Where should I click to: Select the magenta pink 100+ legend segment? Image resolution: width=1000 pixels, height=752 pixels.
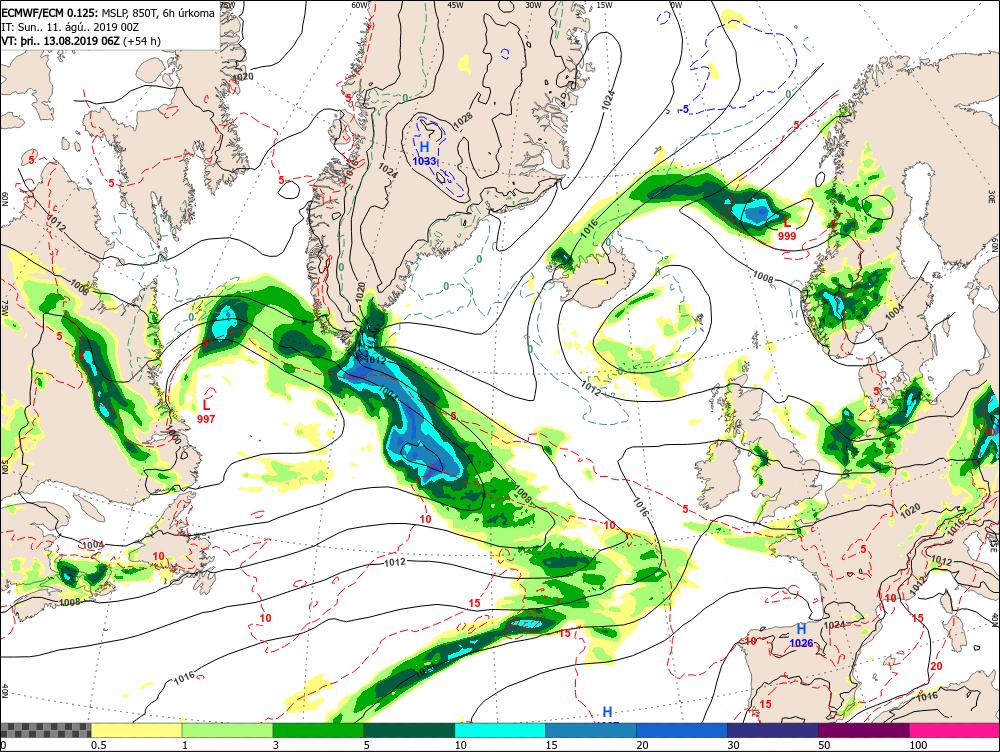pyautogui.click(x=955, y=730)
